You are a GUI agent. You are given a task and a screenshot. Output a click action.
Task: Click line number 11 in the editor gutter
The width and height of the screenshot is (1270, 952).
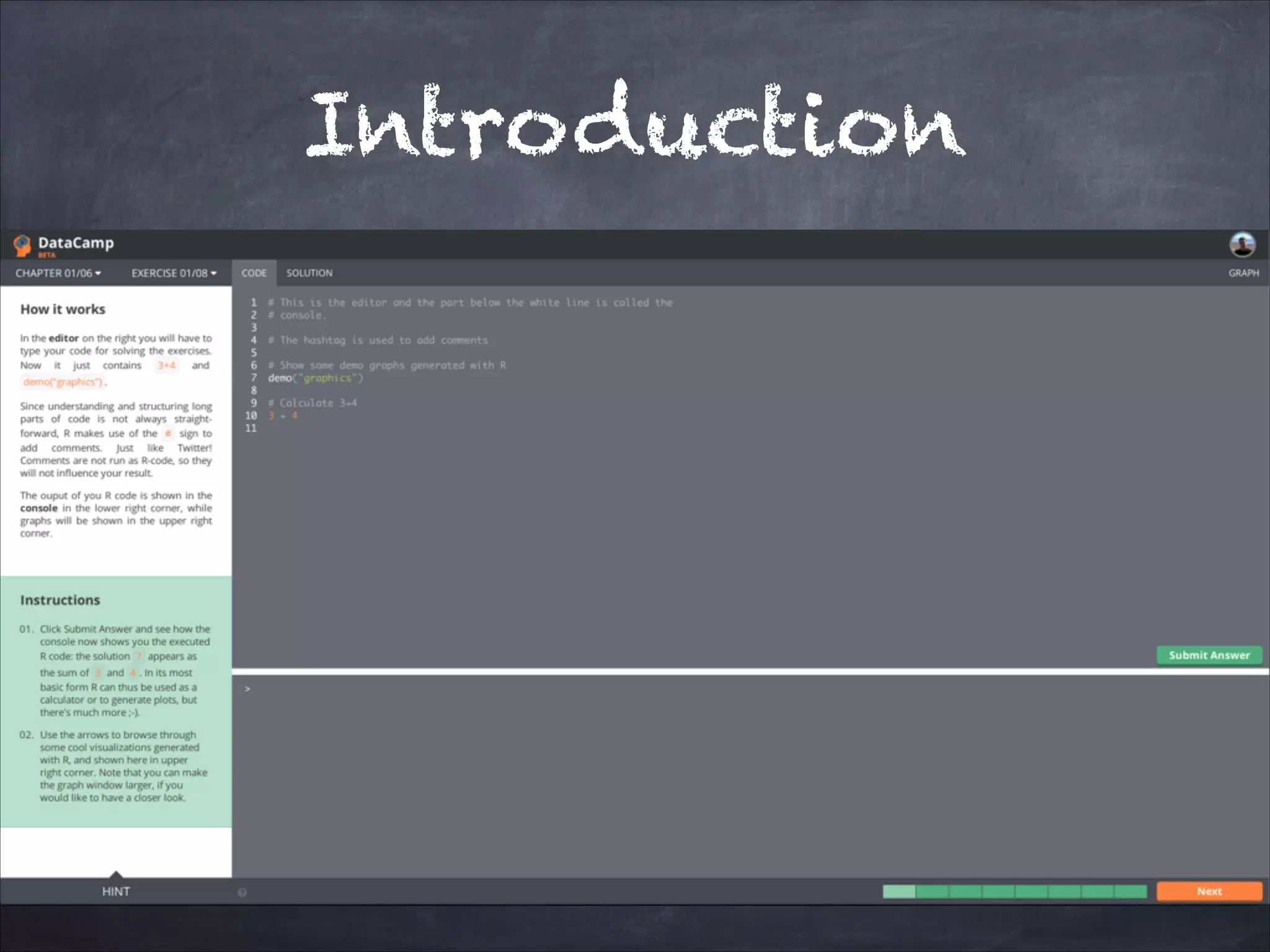(251, 428)
